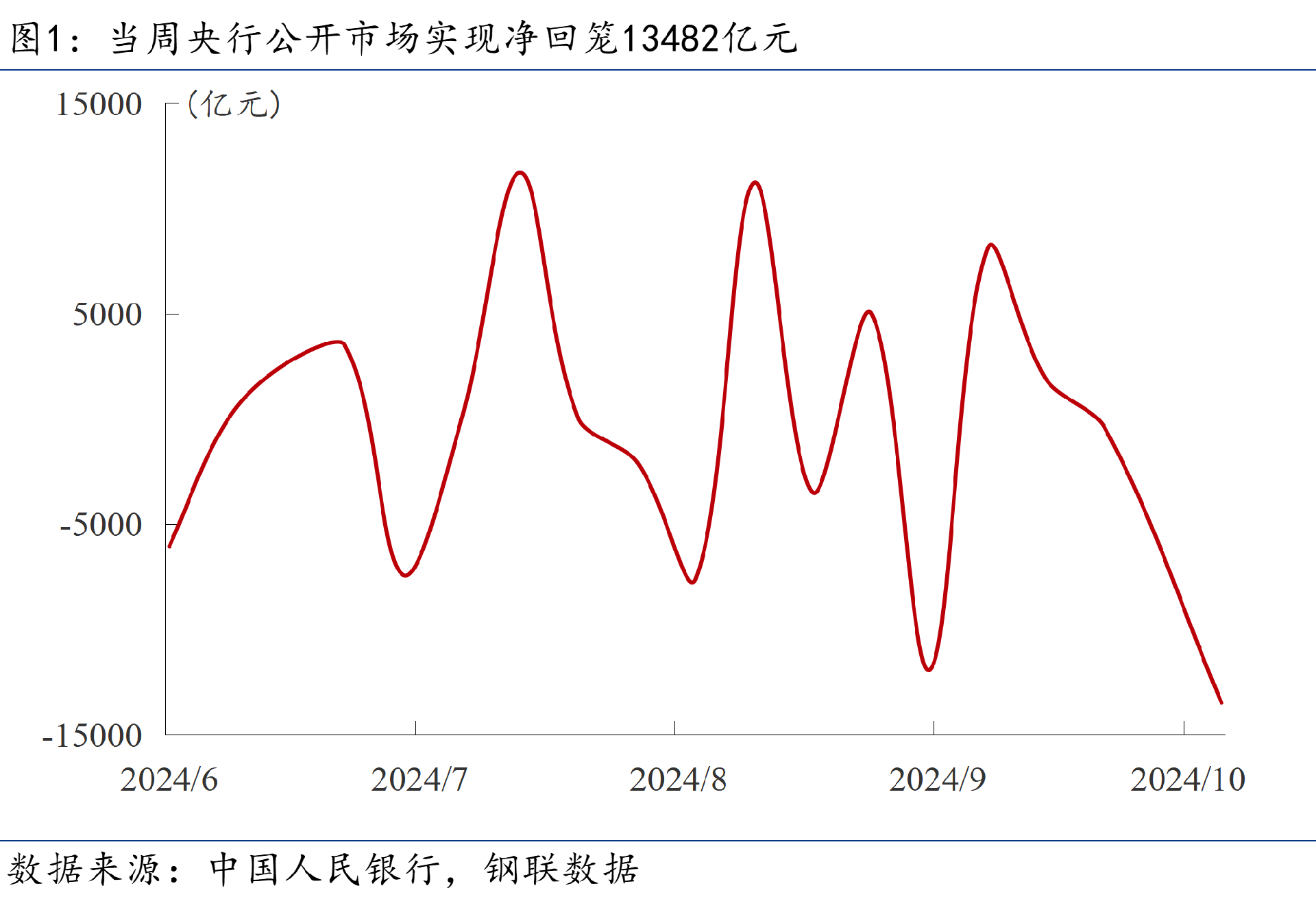Viewport: 1316px width, 912px height.
Task: Click the 2024/9 x-axis label
Action: click(937, 780)
